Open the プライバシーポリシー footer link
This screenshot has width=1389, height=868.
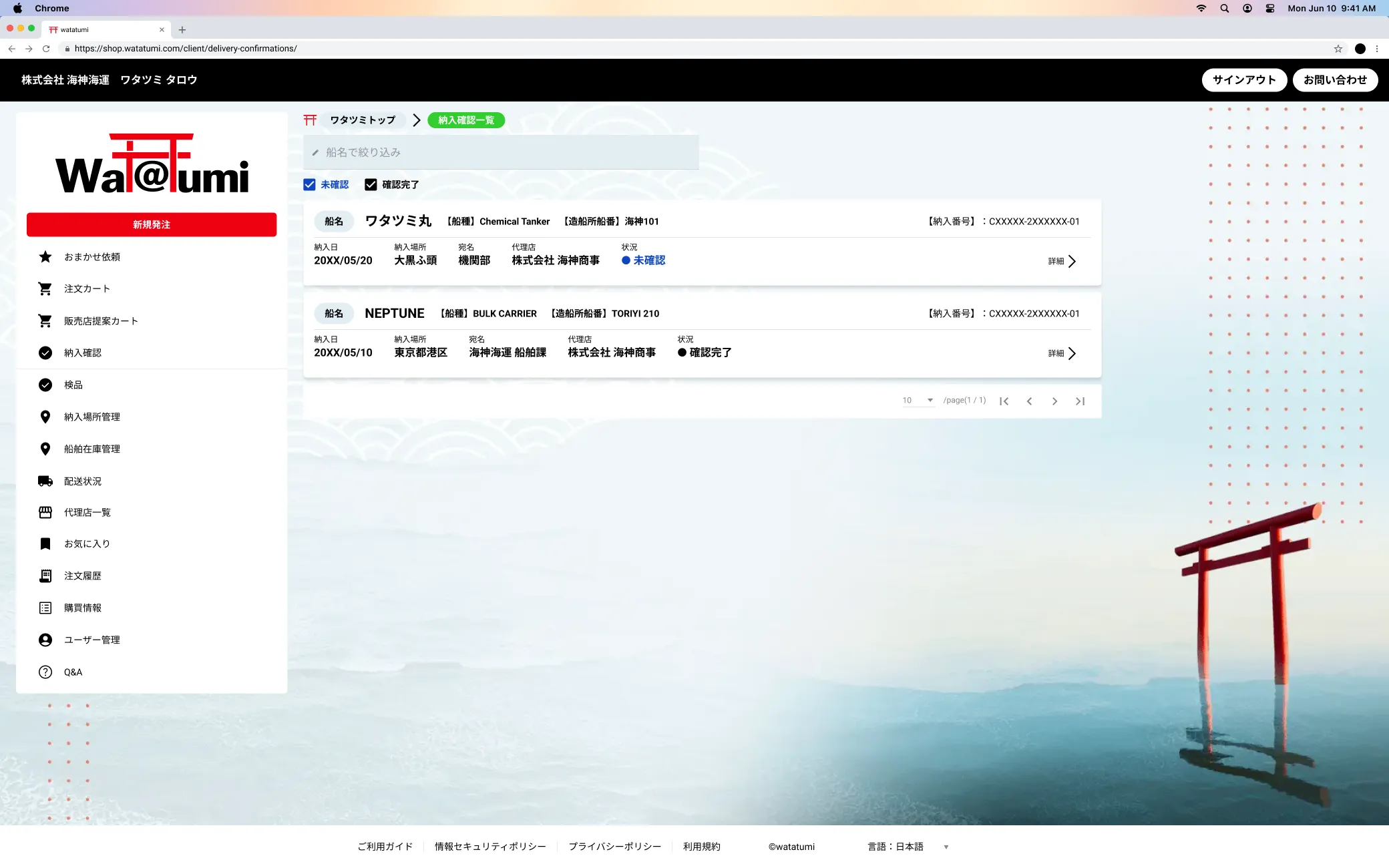[x=614, y=847]
